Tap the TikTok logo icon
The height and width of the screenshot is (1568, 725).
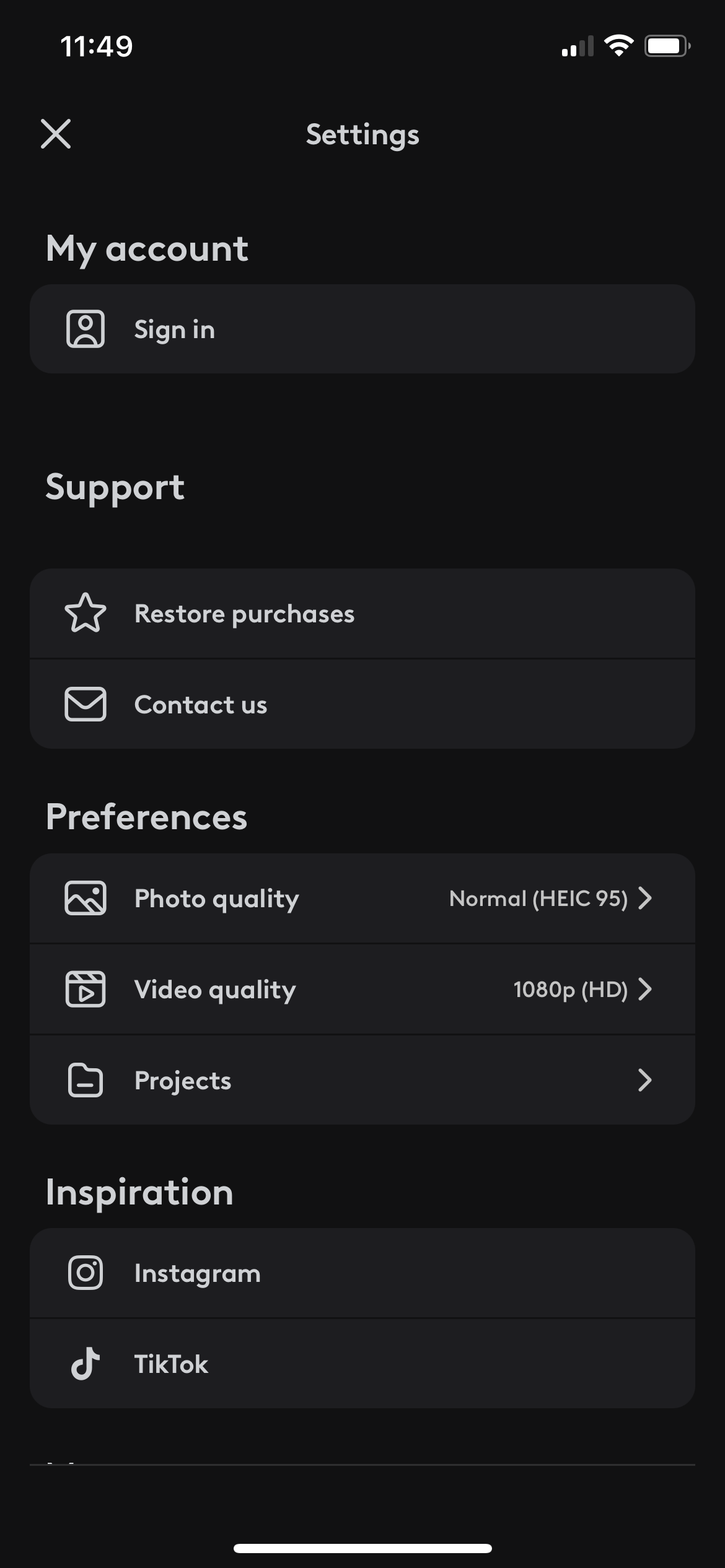[x=86, y=1364]
